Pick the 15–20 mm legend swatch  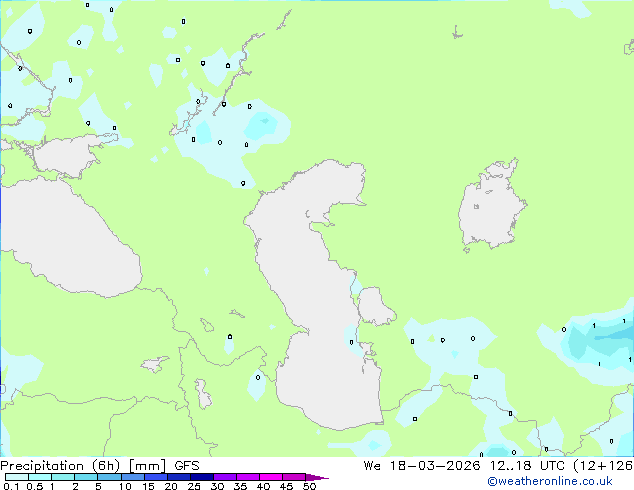pyautogui.click(x=156, y=477)
